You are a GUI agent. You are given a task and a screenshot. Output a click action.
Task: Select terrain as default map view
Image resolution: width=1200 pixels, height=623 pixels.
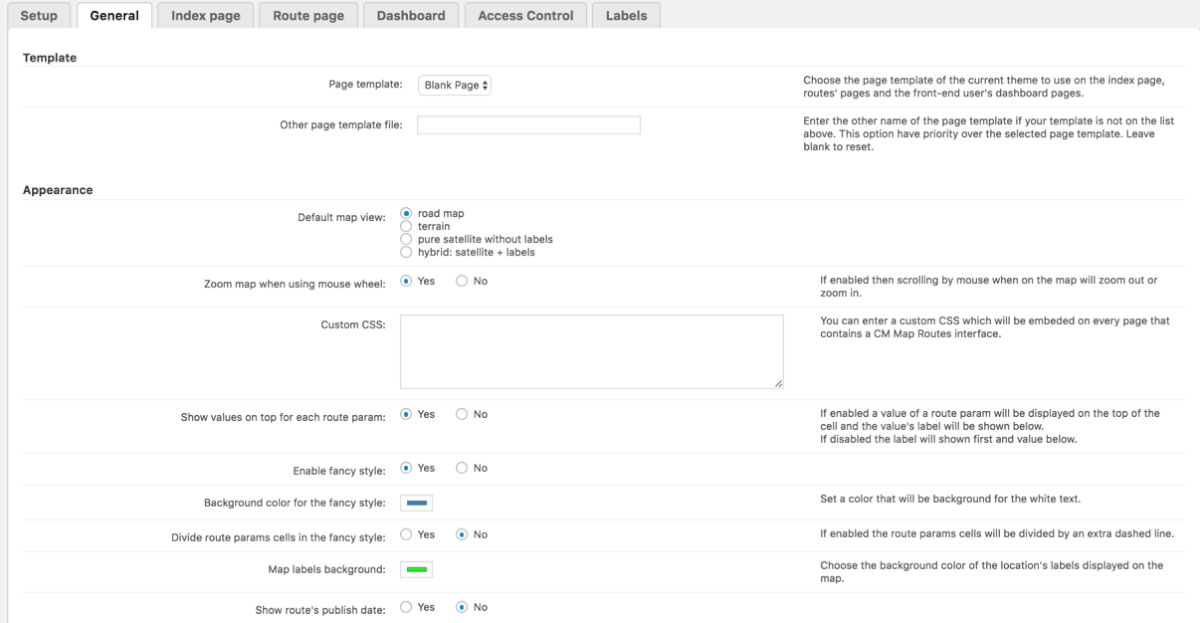pos(406,227)
